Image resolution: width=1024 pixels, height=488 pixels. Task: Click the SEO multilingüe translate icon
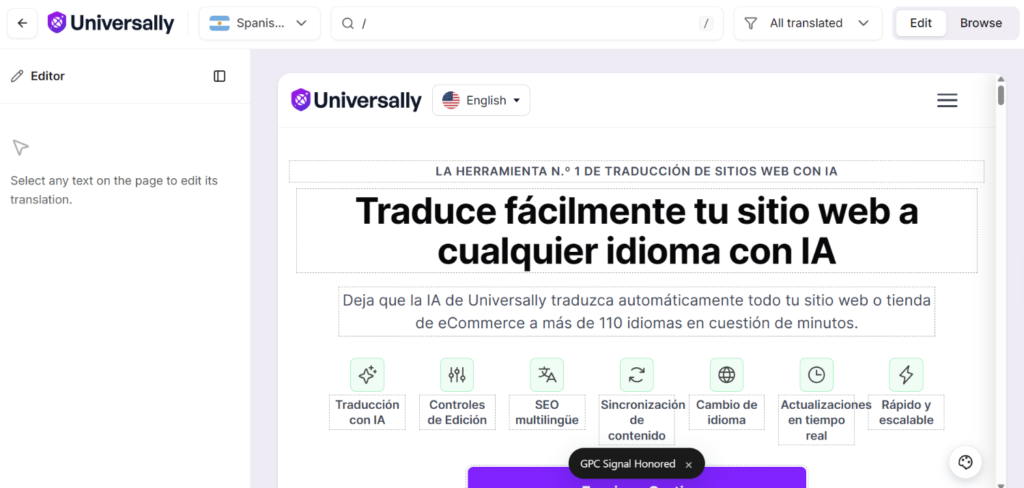(547, 375)
